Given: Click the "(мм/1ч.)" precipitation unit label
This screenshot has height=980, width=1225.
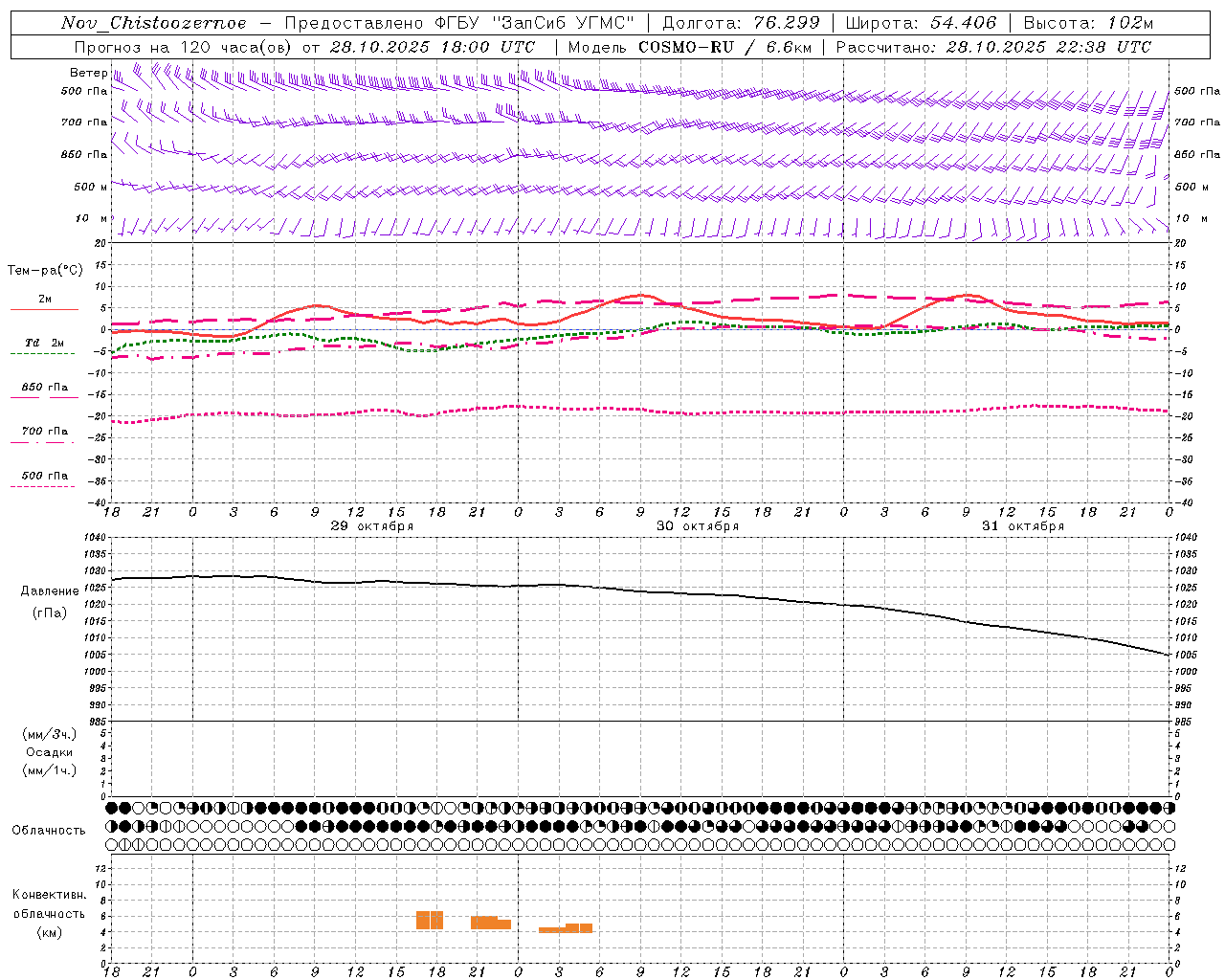Looking at the screenshot, I should 50,770.
